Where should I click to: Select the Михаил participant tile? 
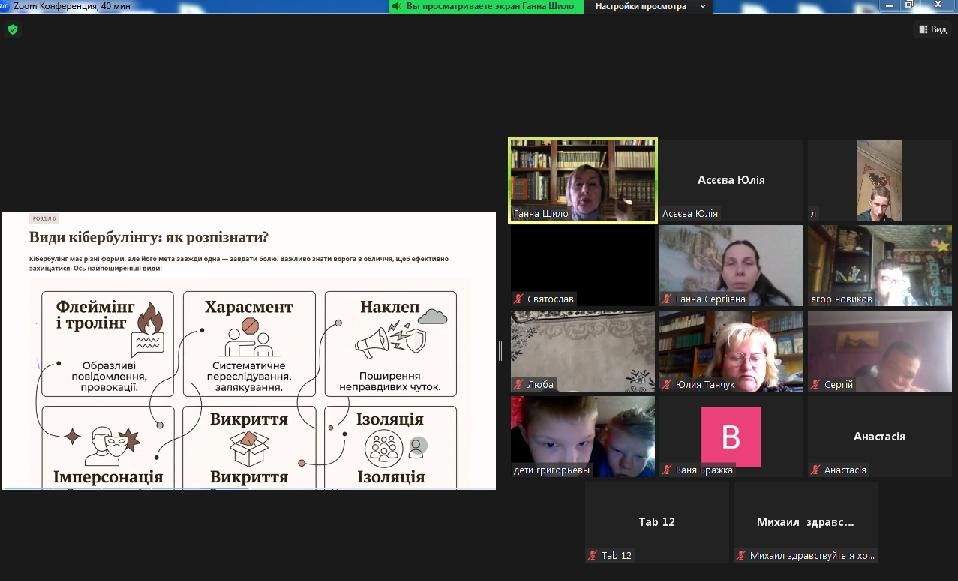click(804, 522)
